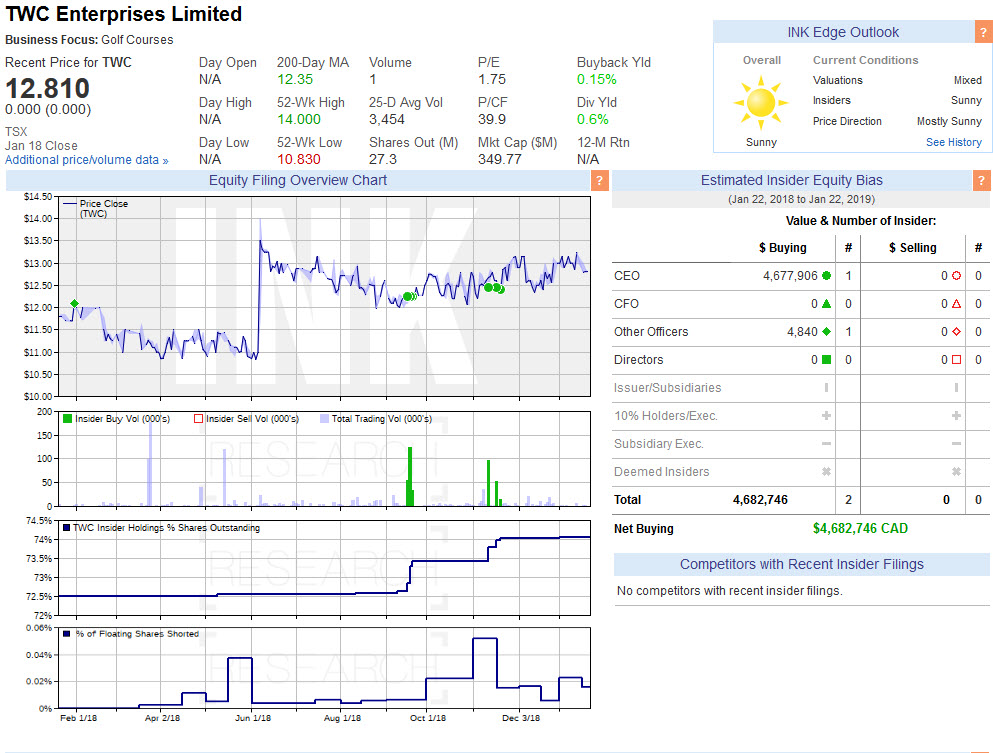993x753 pixels.
Task: Click the Issuer/Subsidiaries buying grey bar icon
Action: 826,388
